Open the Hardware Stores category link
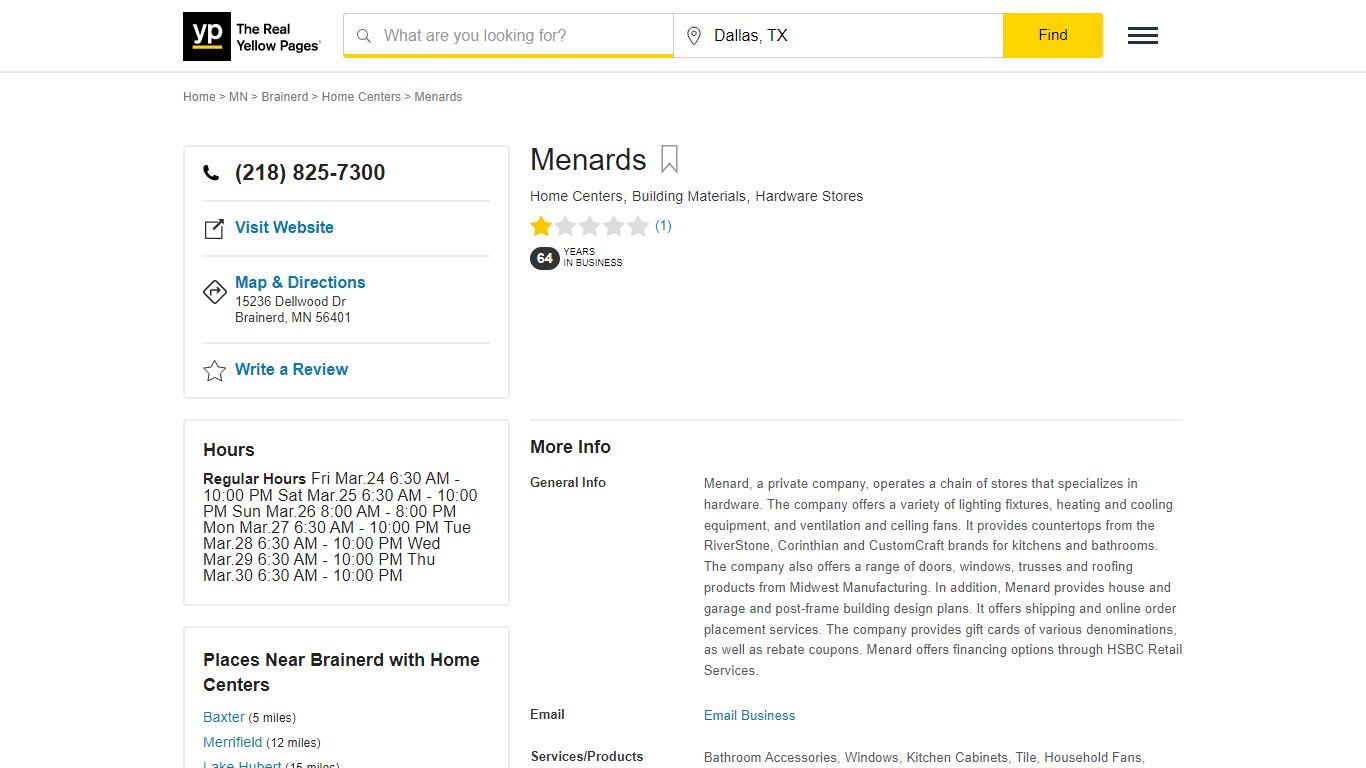 pyautogui.click(x=809, y=196)
